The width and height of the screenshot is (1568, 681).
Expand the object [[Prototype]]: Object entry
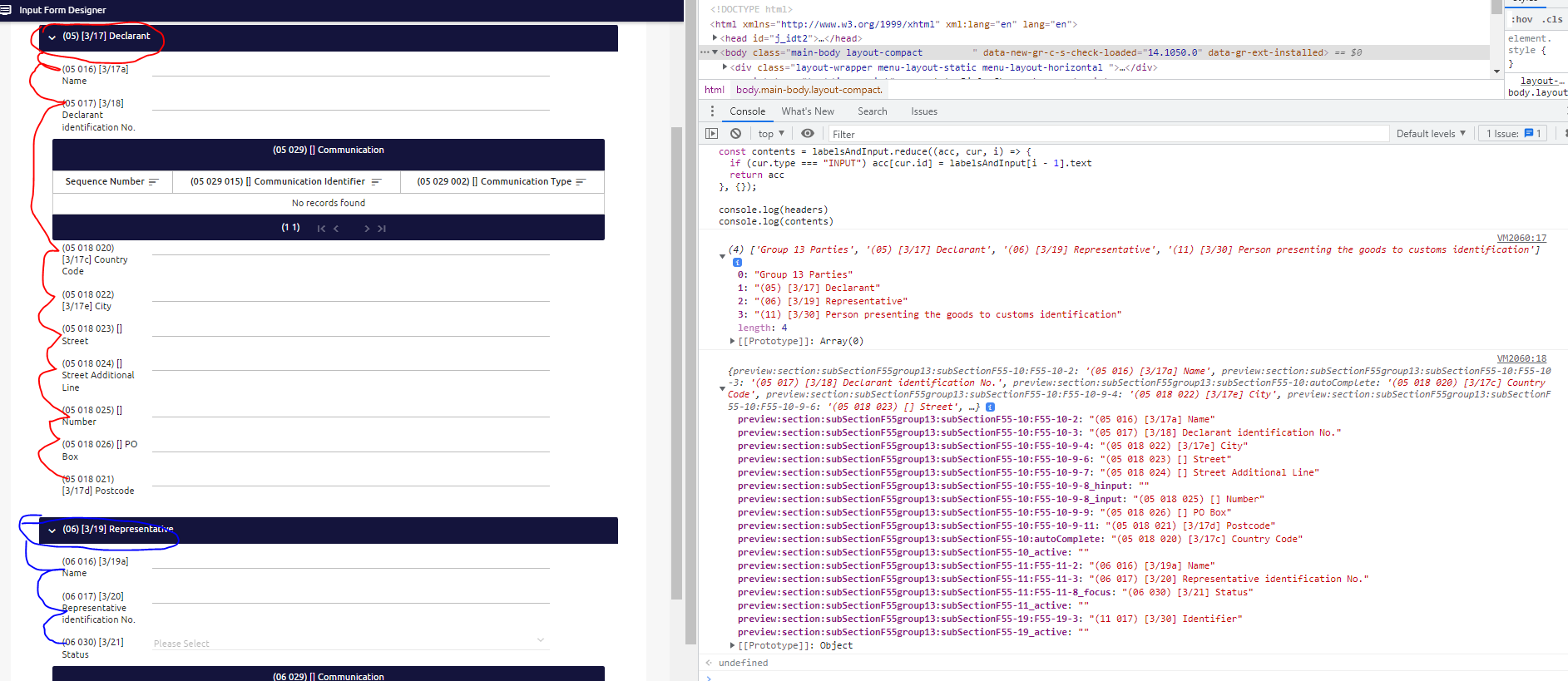732,646
